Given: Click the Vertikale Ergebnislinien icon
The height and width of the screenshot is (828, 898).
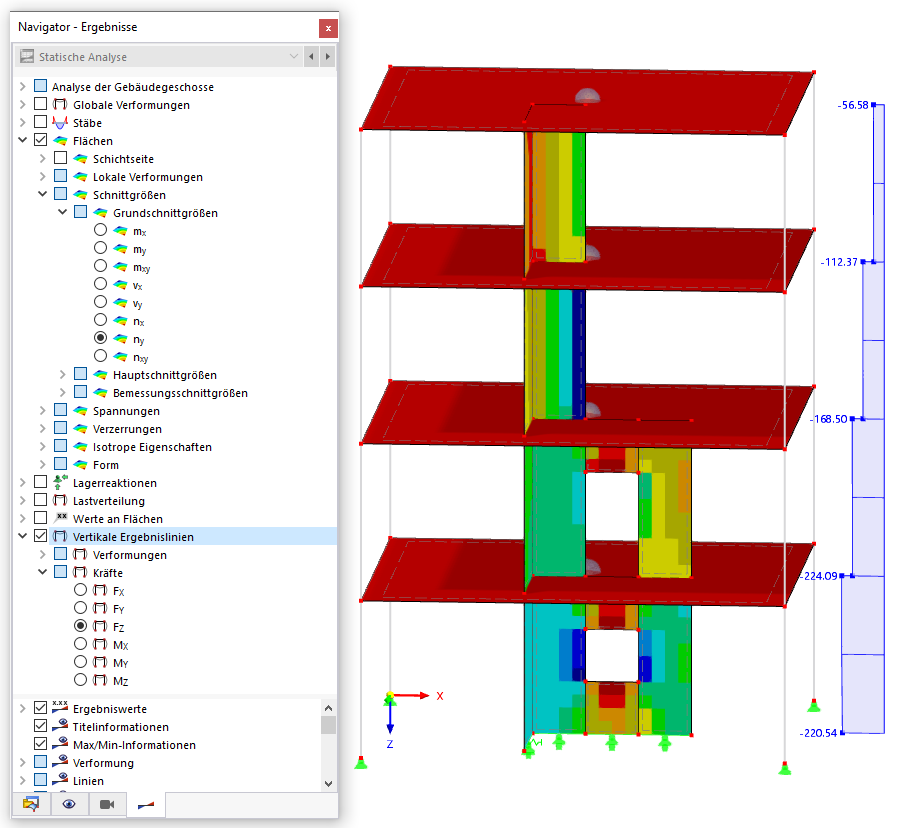Looking at the screenshot, I should 60,537.
